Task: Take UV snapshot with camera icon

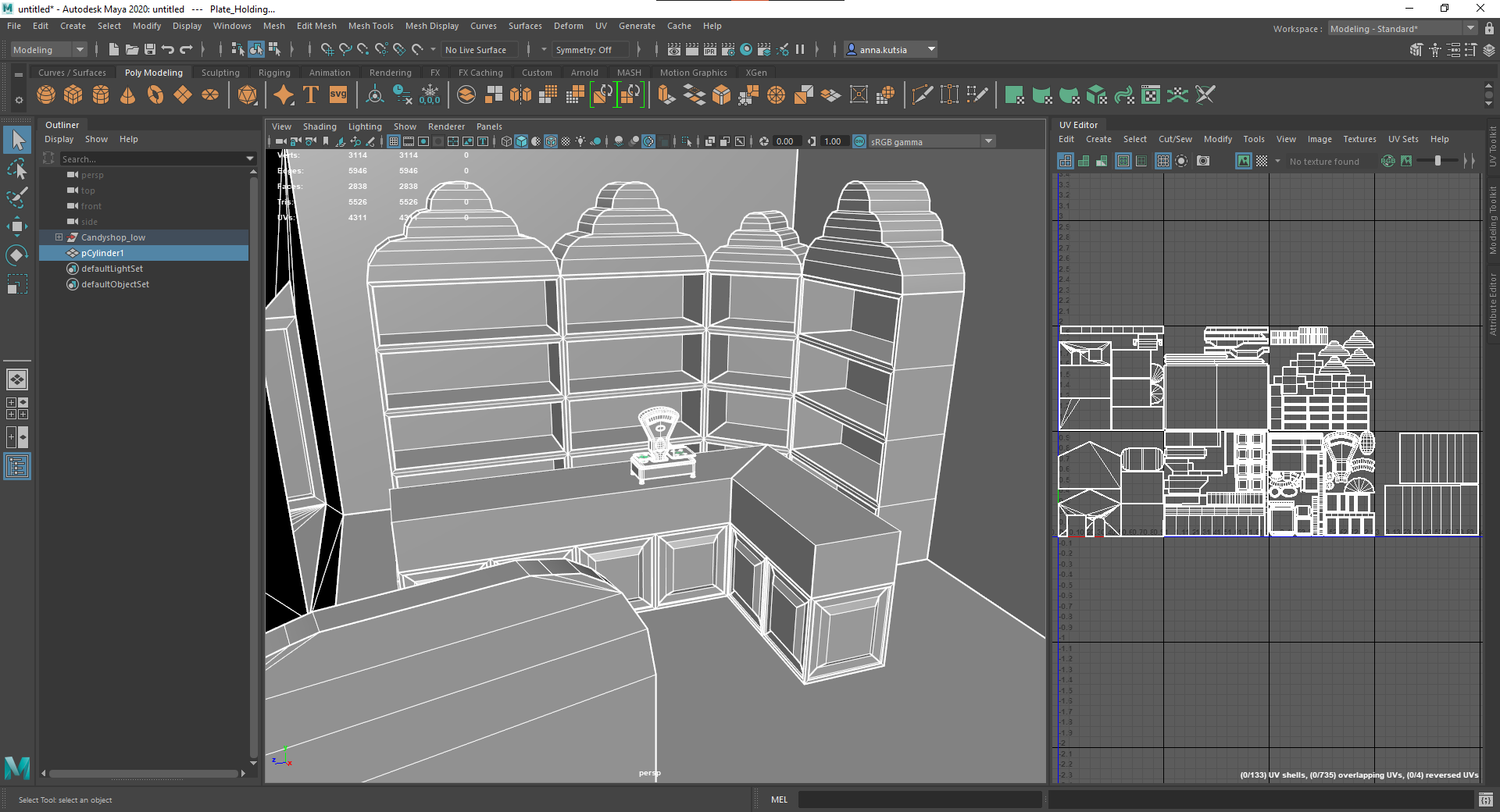Action: [x=1203, y=161]
